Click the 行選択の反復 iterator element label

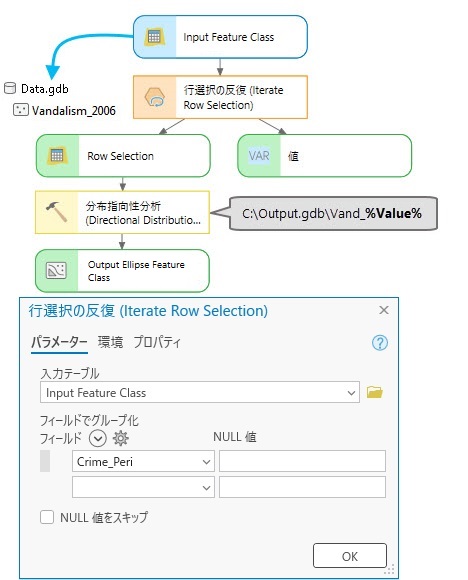point(233,97)
